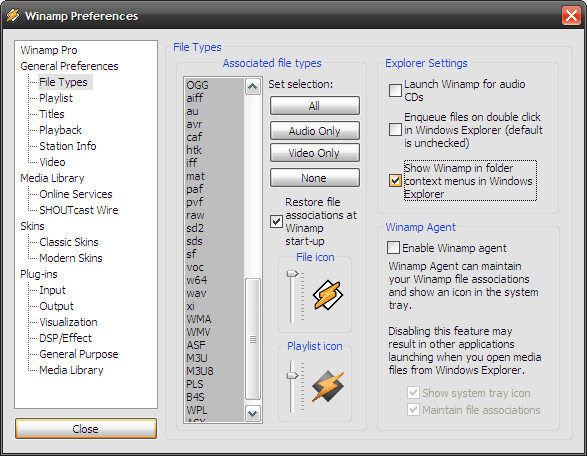Toggle Restore file associations at start-up
Screen dimensions: 587x456
[276, 221]
